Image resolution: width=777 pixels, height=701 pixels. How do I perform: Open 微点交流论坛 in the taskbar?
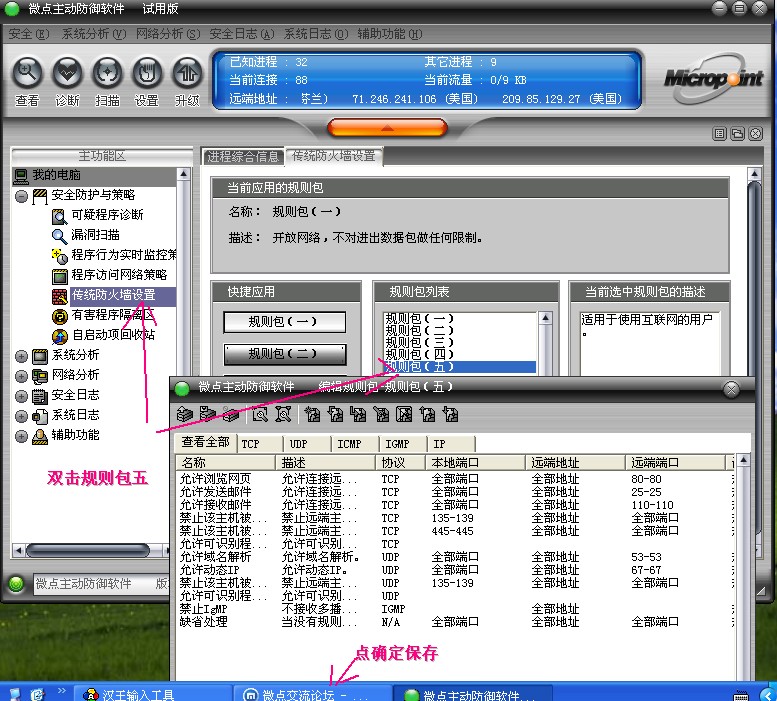click(312, 694)
